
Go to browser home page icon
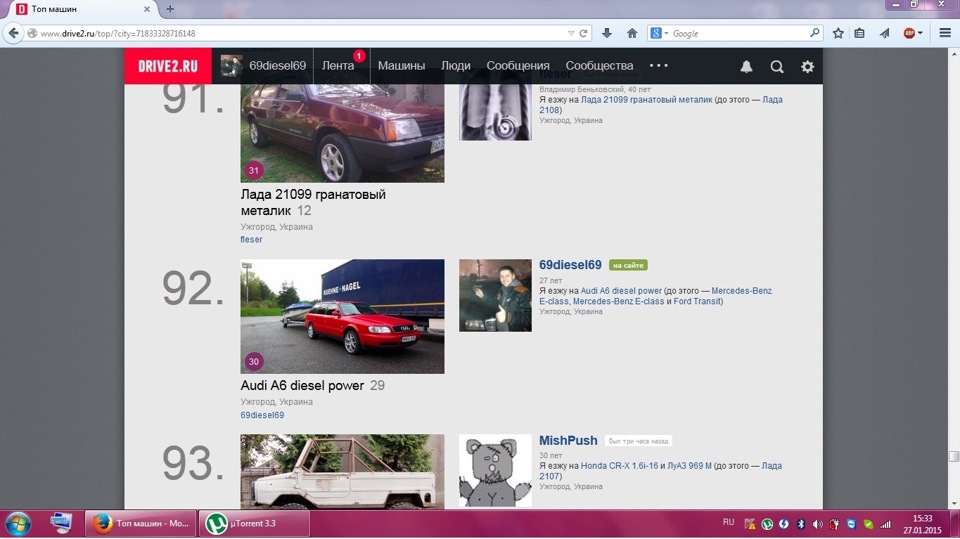[632, 33]
